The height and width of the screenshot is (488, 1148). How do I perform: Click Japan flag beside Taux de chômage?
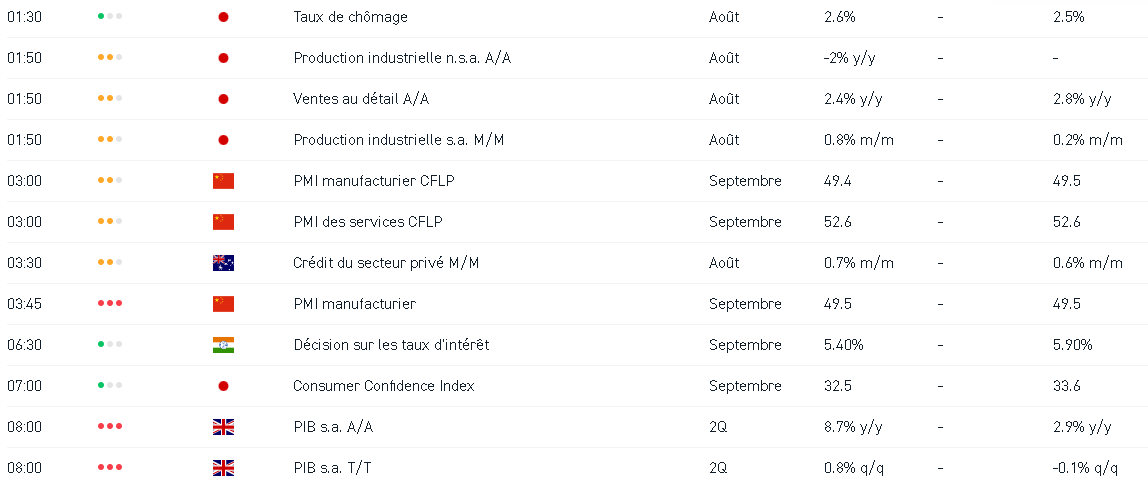223,17
